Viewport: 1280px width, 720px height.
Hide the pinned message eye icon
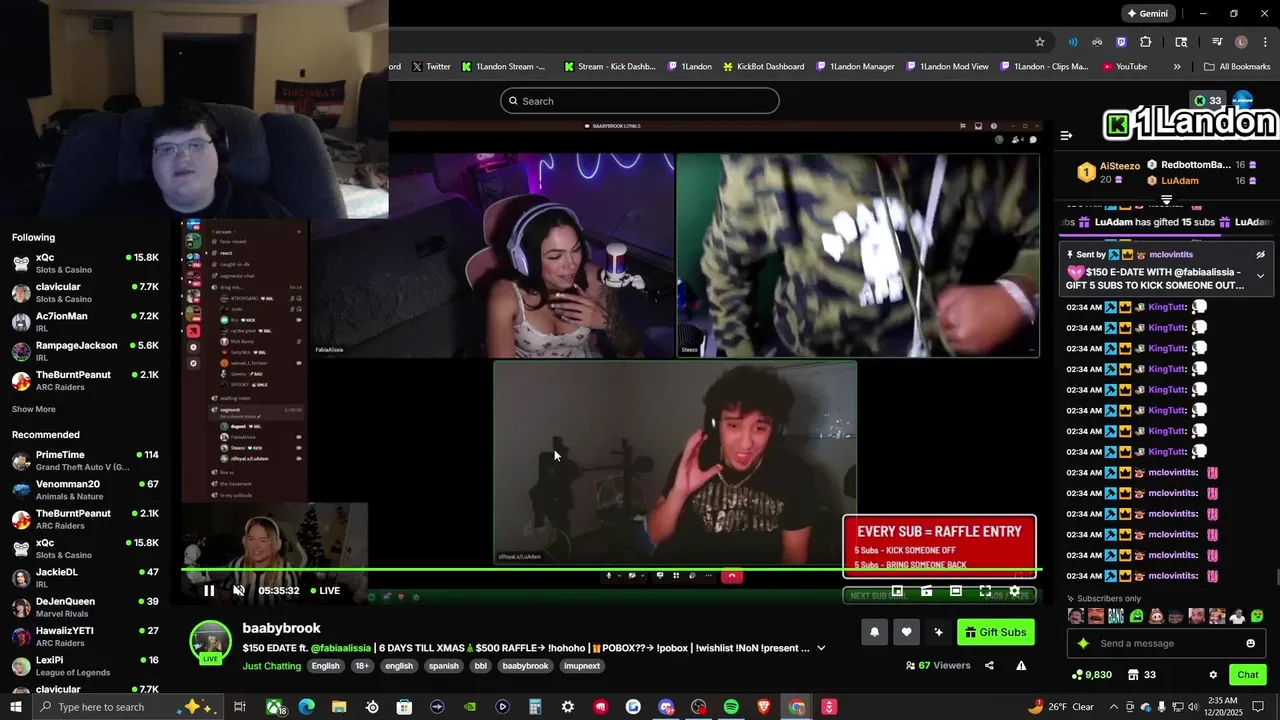coord(1260,255)
